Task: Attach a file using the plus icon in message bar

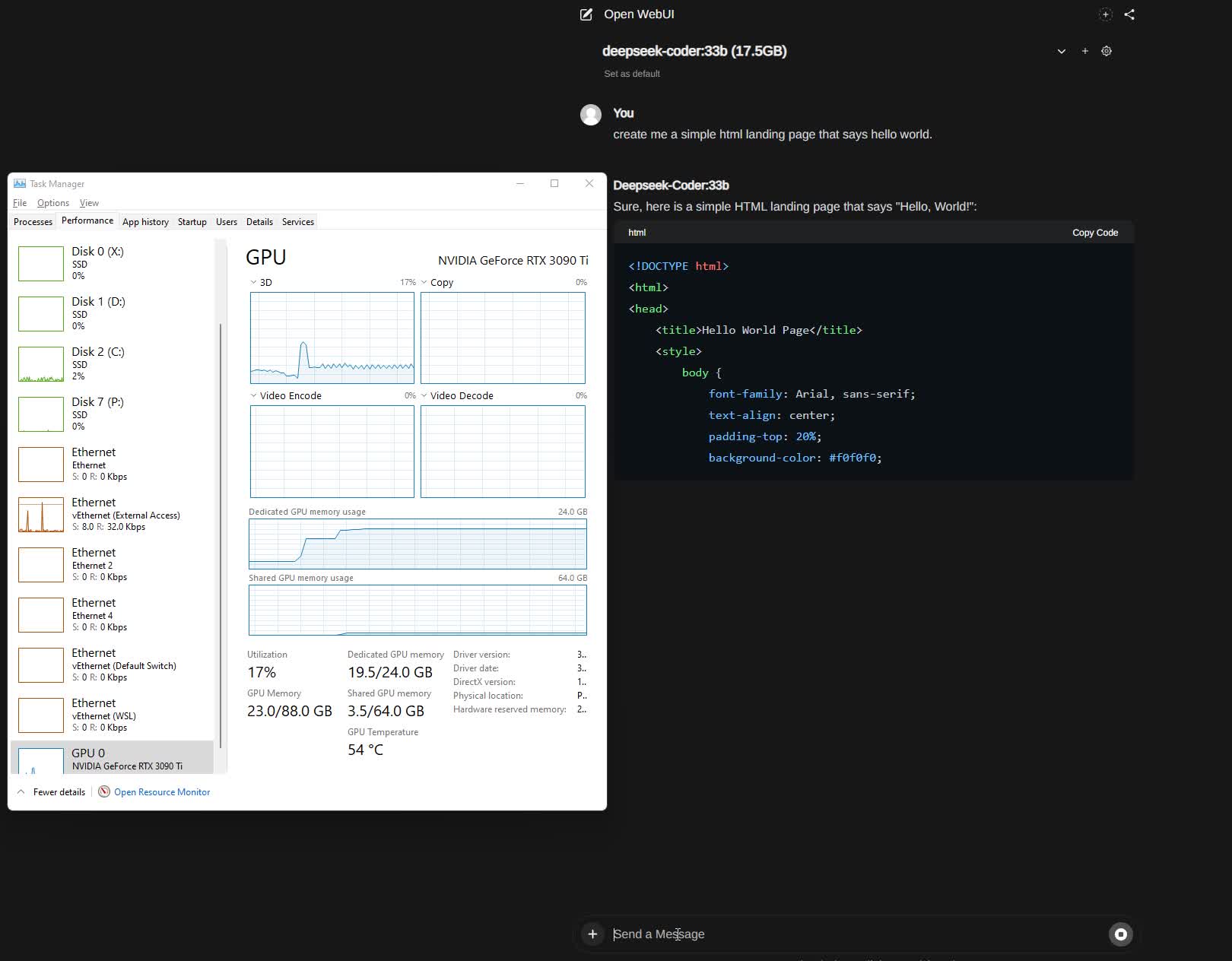Action: (592, 934)
